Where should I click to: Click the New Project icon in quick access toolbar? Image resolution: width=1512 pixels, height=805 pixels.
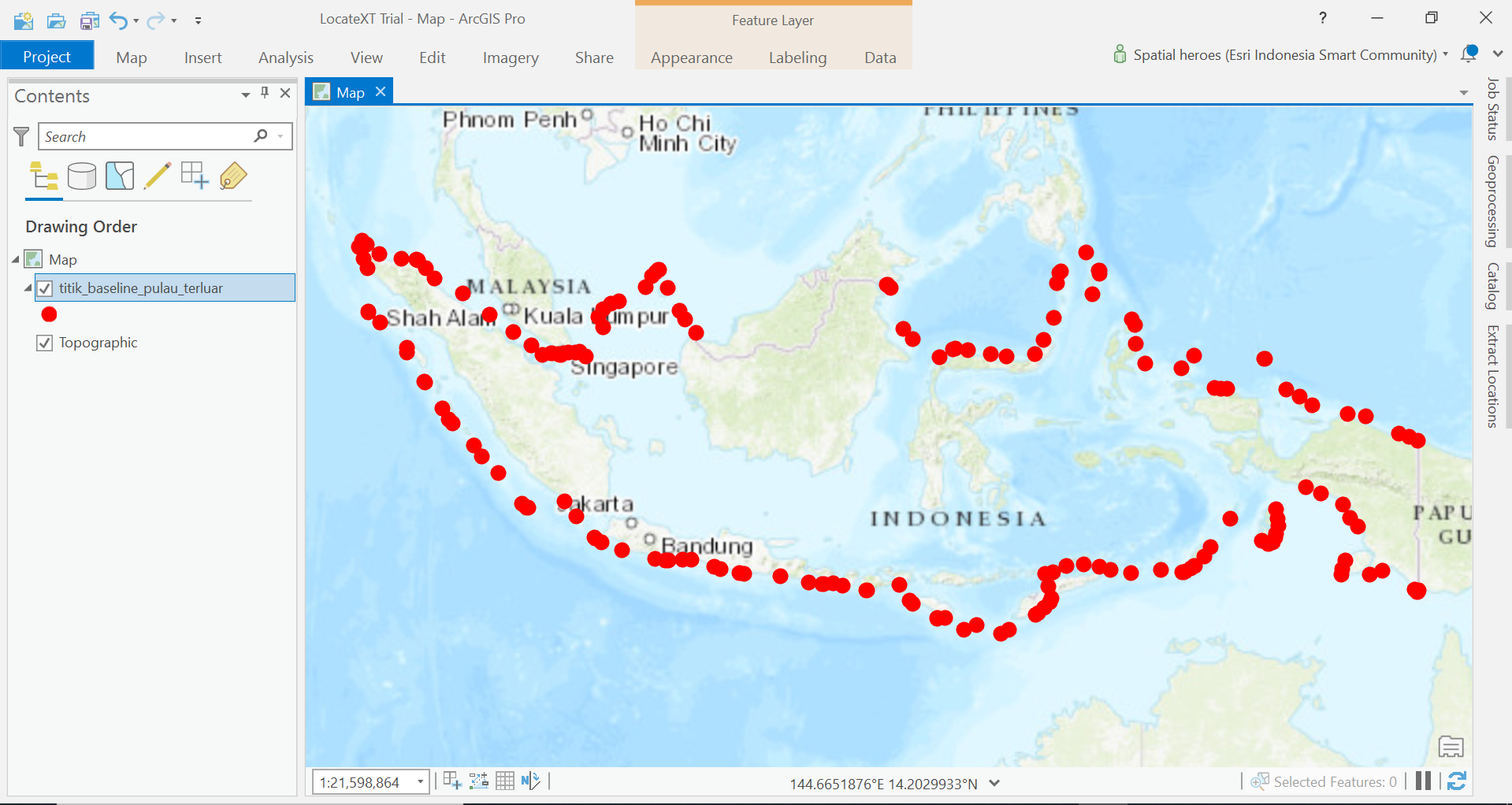24,20
